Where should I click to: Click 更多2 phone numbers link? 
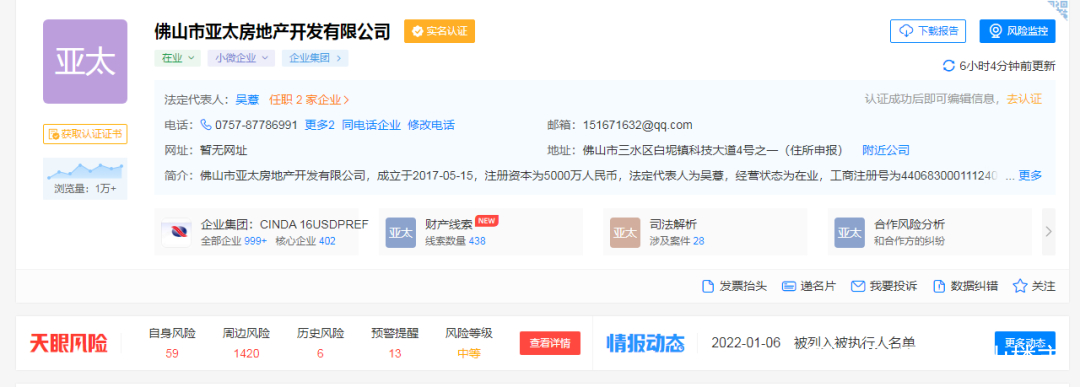320,125
